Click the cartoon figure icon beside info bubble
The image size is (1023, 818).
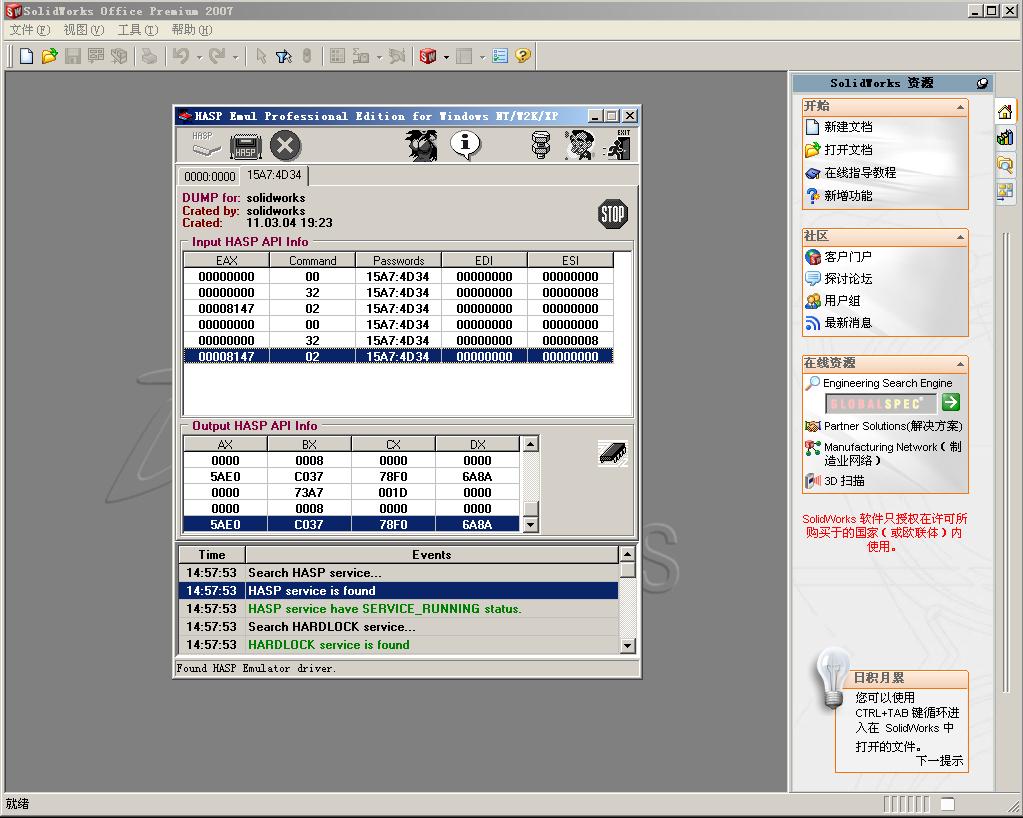point(422,145)
